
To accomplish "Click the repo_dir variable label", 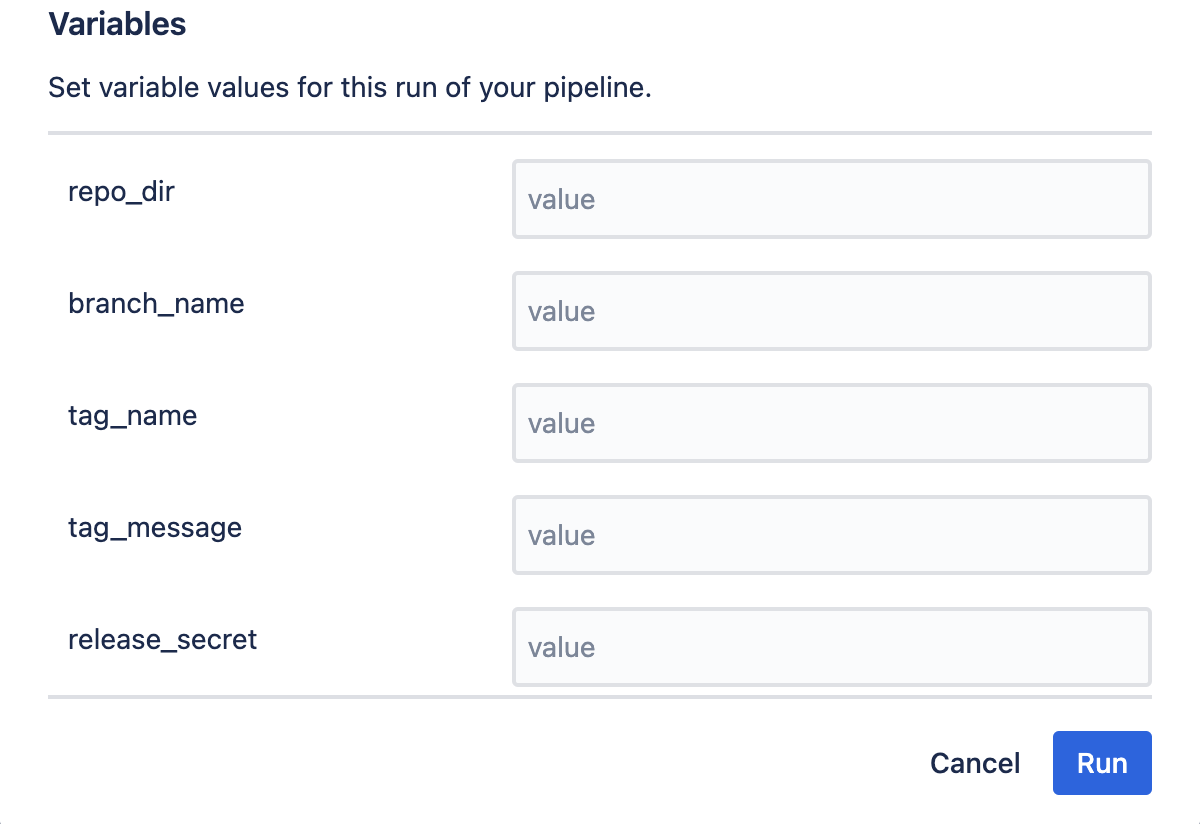I will point(121,191).
